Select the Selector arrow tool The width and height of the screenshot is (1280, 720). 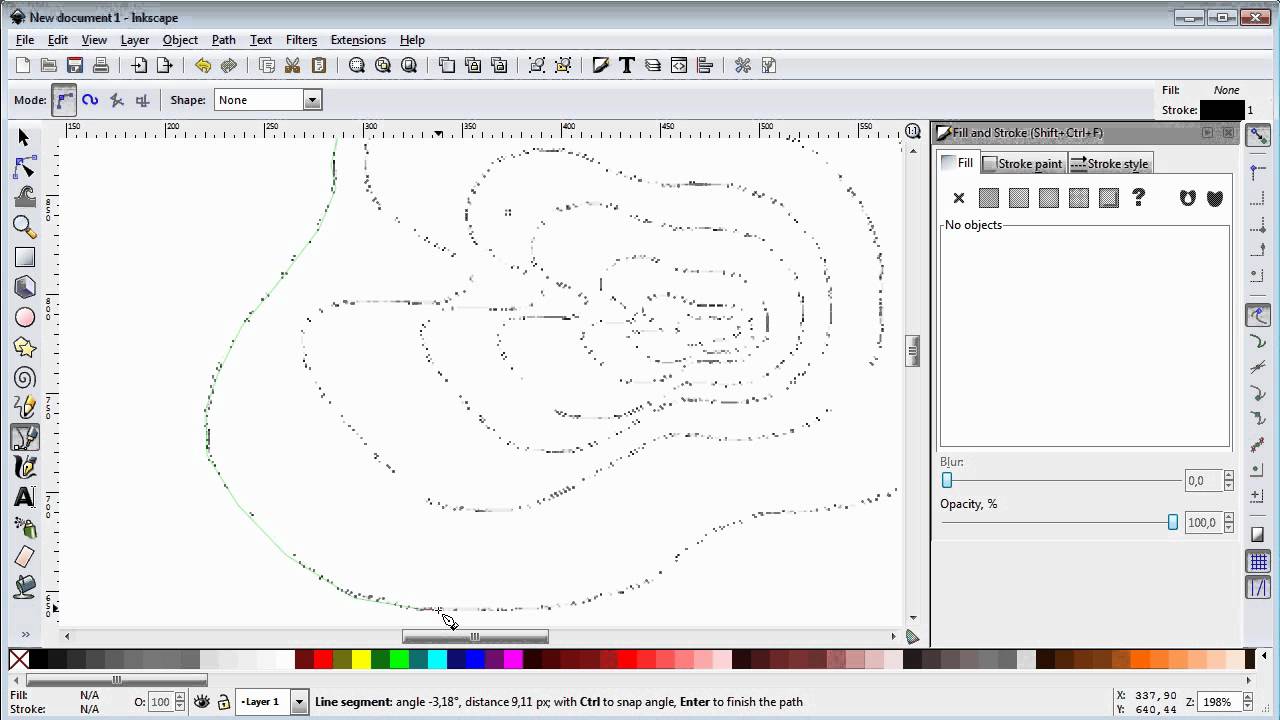[x=24, y=137]
